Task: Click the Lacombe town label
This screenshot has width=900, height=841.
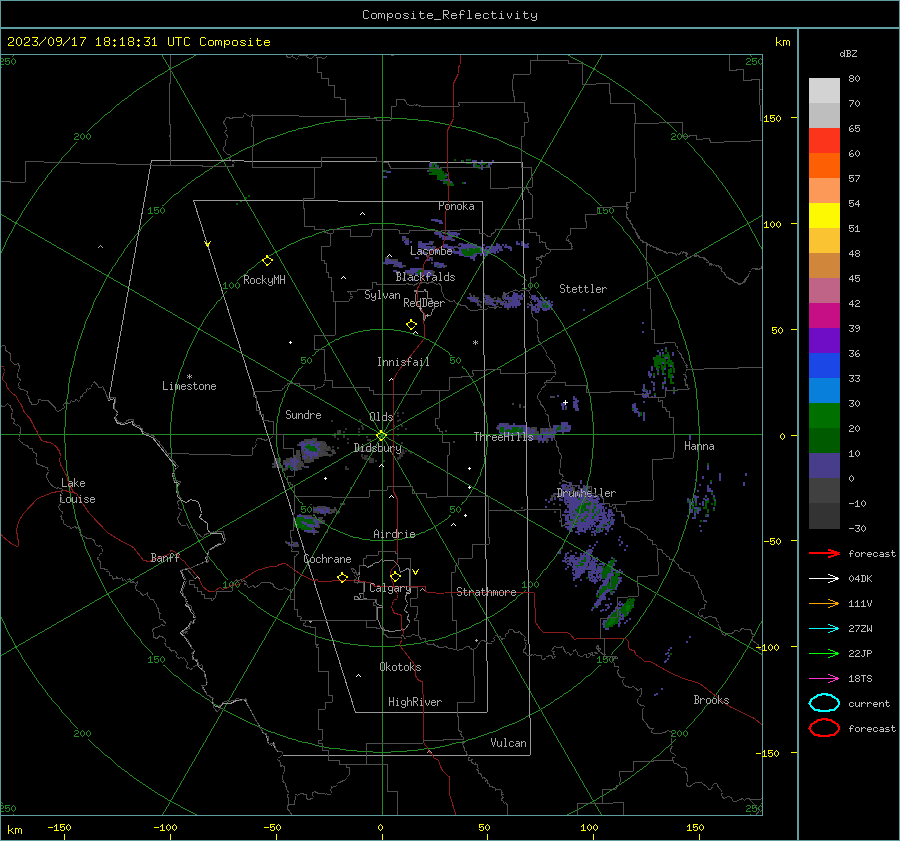Action: click(x=431, y=251)
